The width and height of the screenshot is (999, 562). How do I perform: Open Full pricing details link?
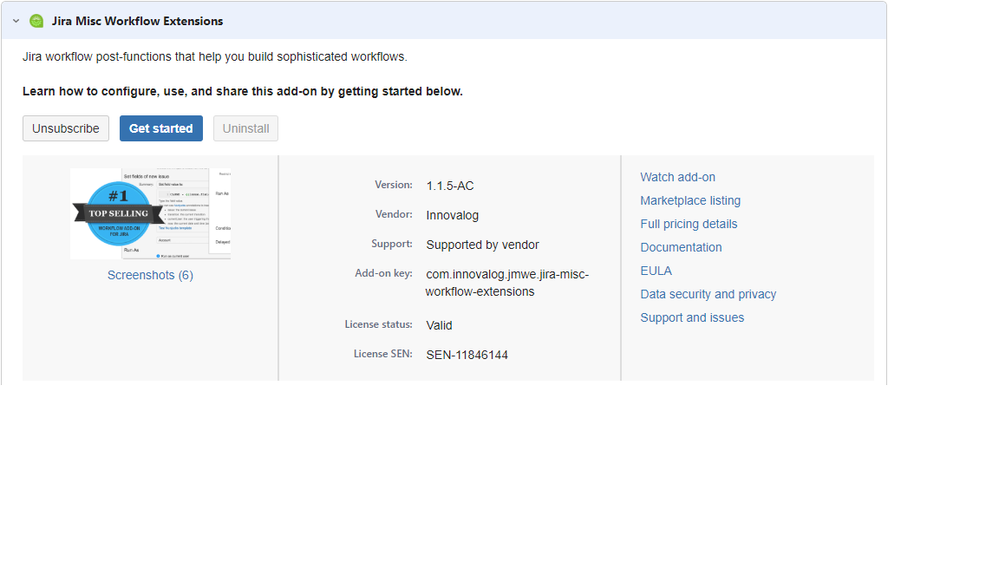[x=689, y=224]
